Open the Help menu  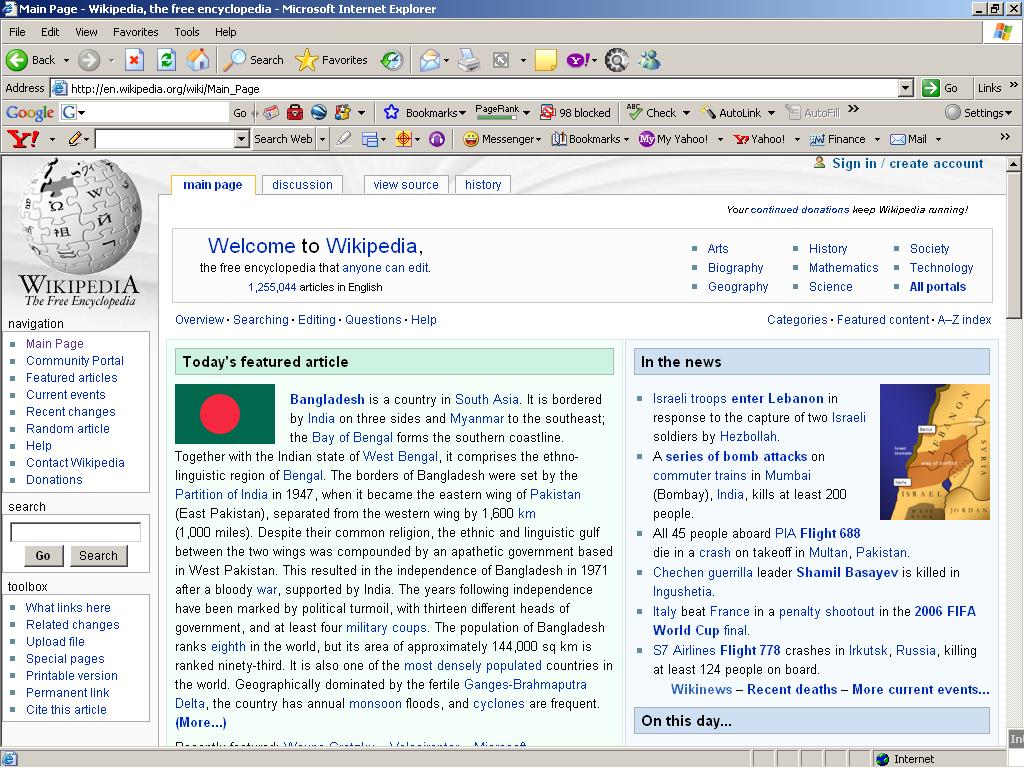(225, 32)
